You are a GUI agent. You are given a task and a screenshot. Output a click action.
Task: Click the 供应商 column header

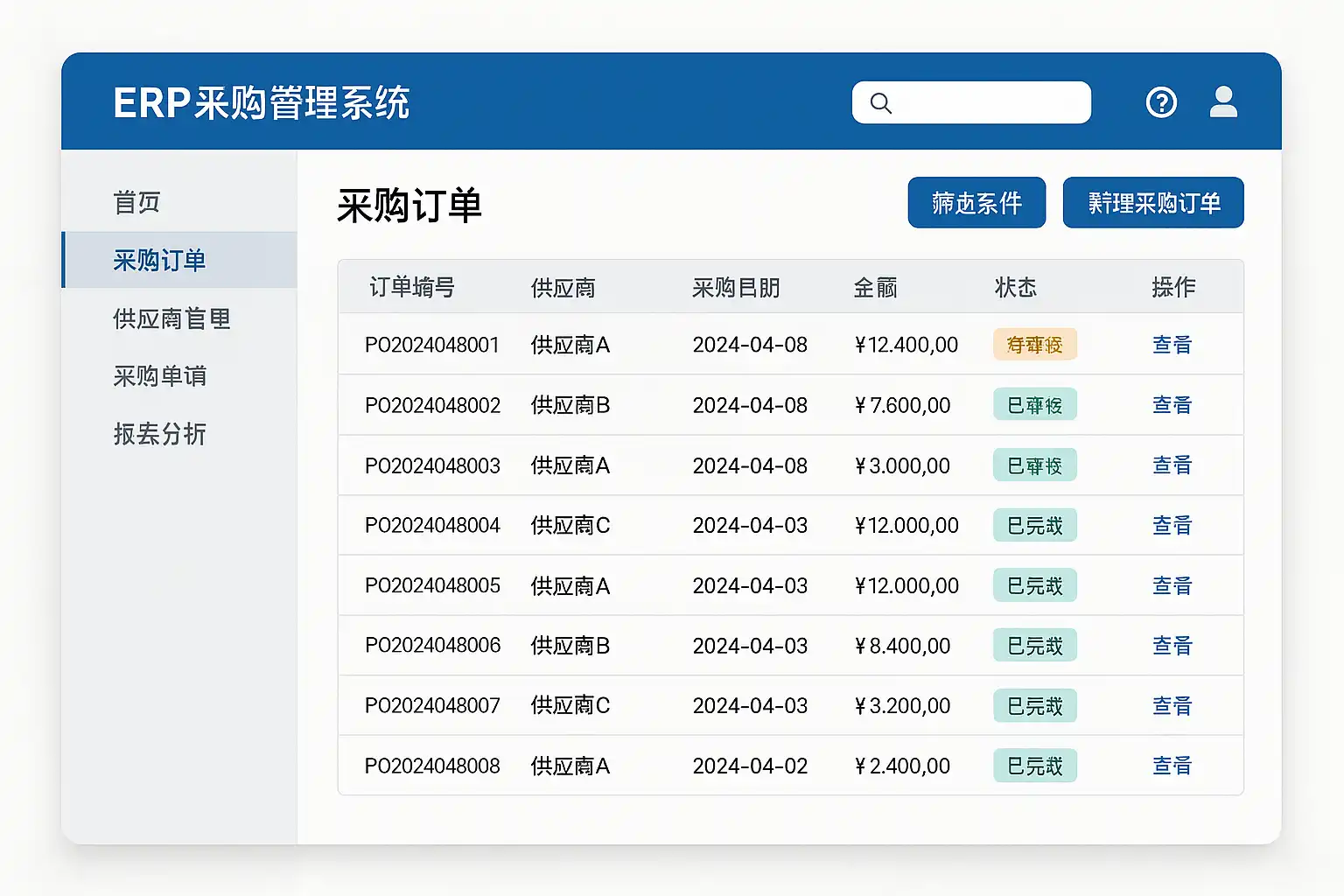pos(563,288)
